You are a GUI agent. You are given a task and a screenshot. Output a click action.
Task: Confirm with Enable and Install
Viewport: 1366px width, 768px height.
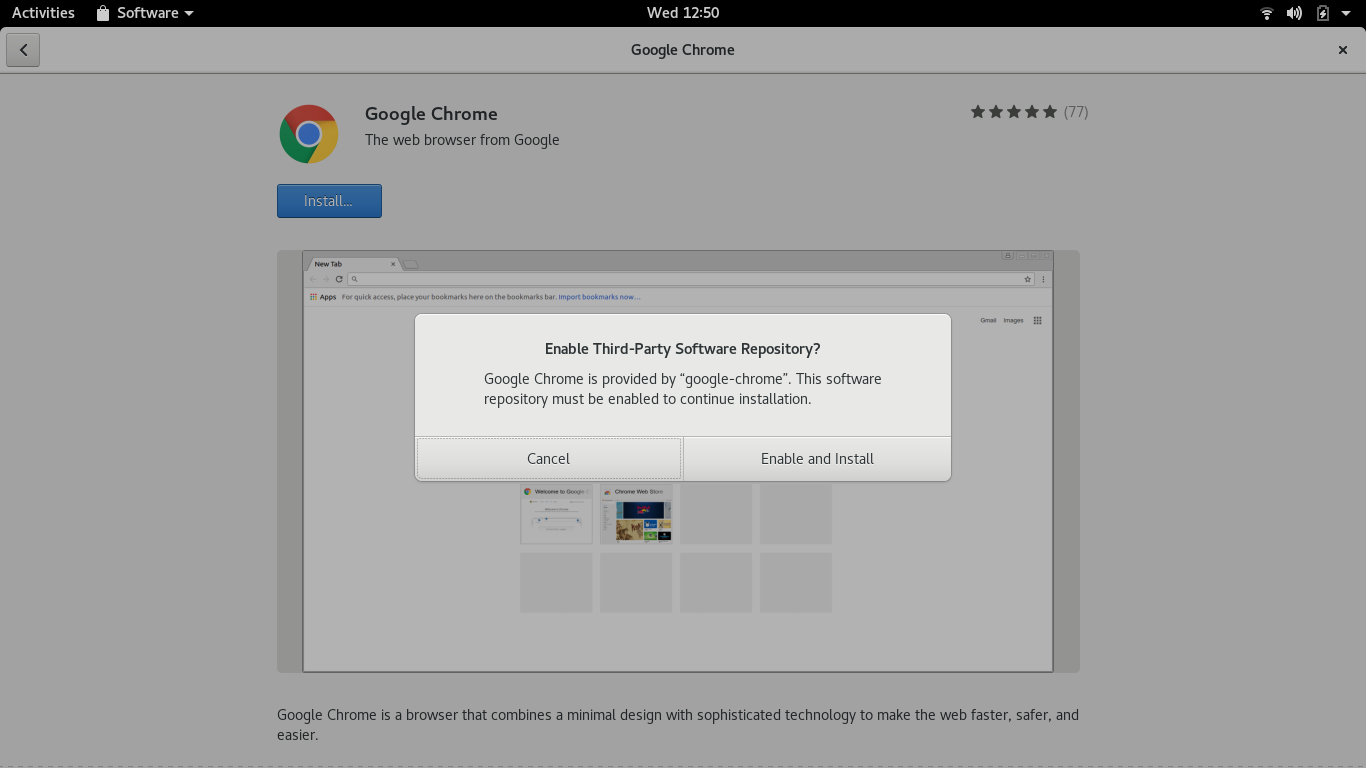pos(817,458)
